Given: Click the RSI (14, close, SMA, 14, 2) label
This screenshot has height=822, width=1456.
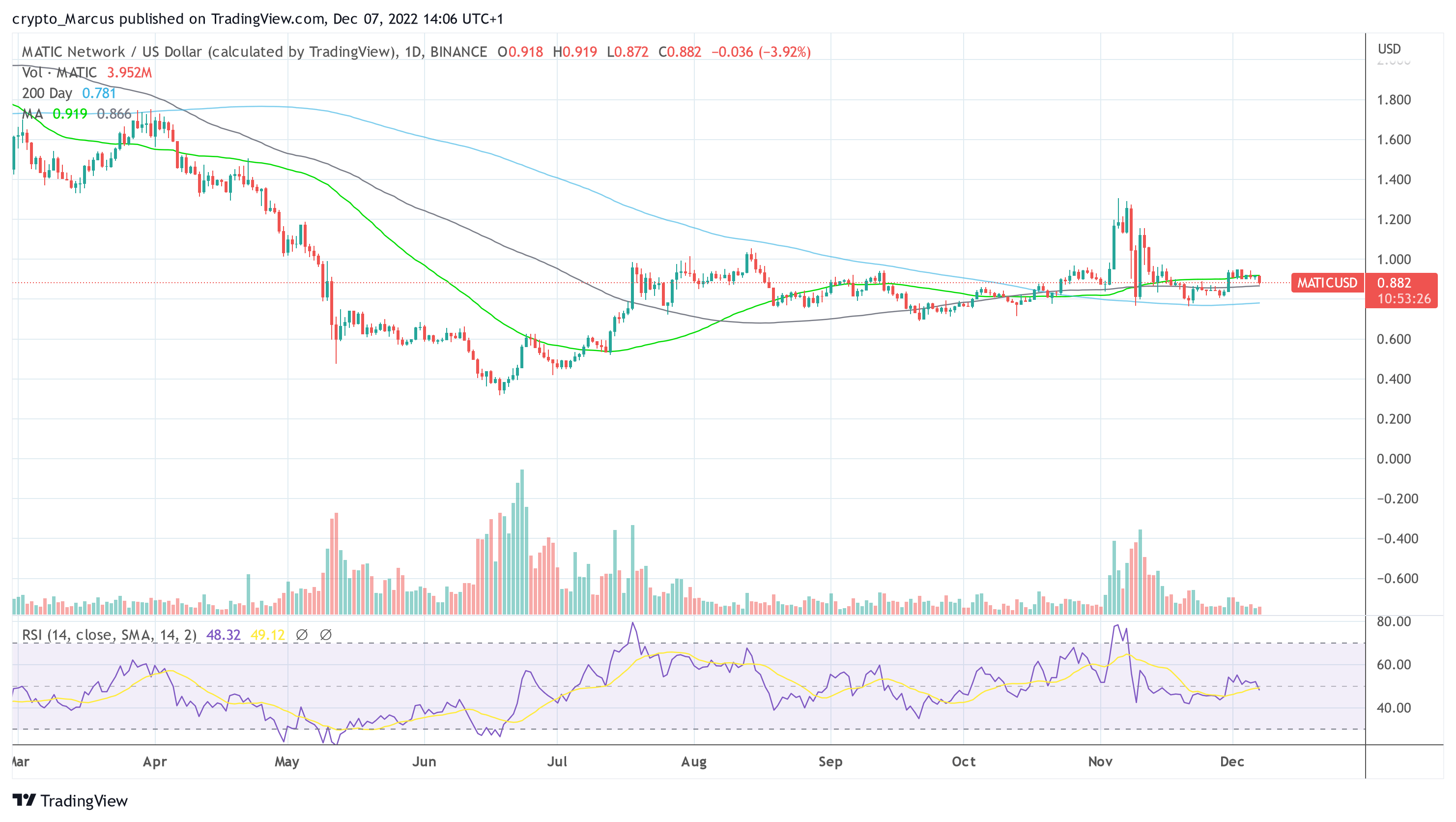Looking at the screenshot, I should [x=109, y=635].
